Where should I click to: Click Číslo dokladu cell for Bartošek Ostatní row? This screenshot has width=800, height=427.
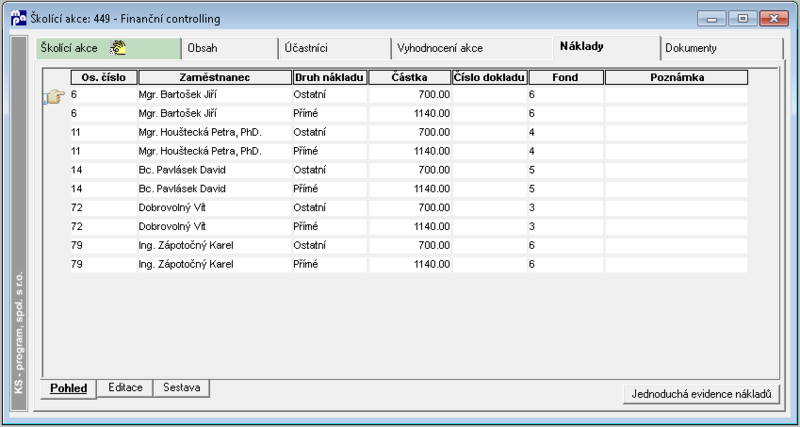click(x=490, y=94)
